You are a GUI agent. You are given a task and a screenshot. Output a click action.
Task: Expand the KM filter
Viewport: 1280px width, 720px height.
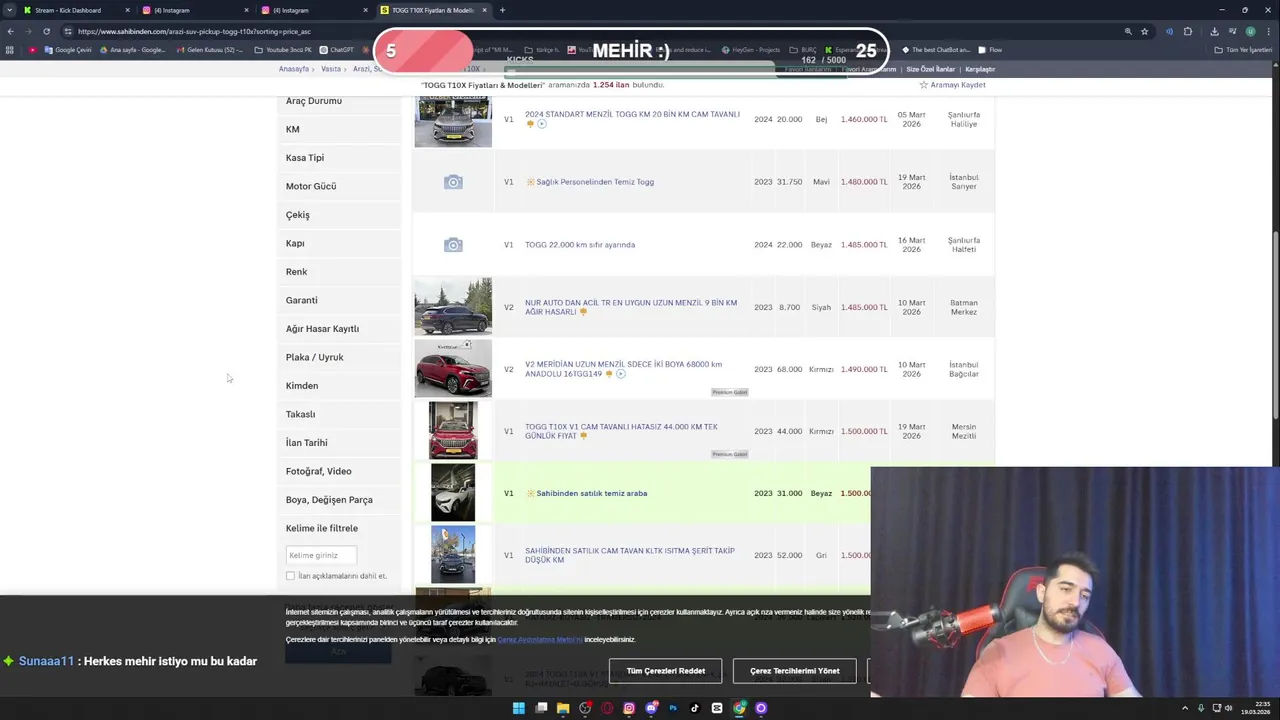tap(339, 129)
